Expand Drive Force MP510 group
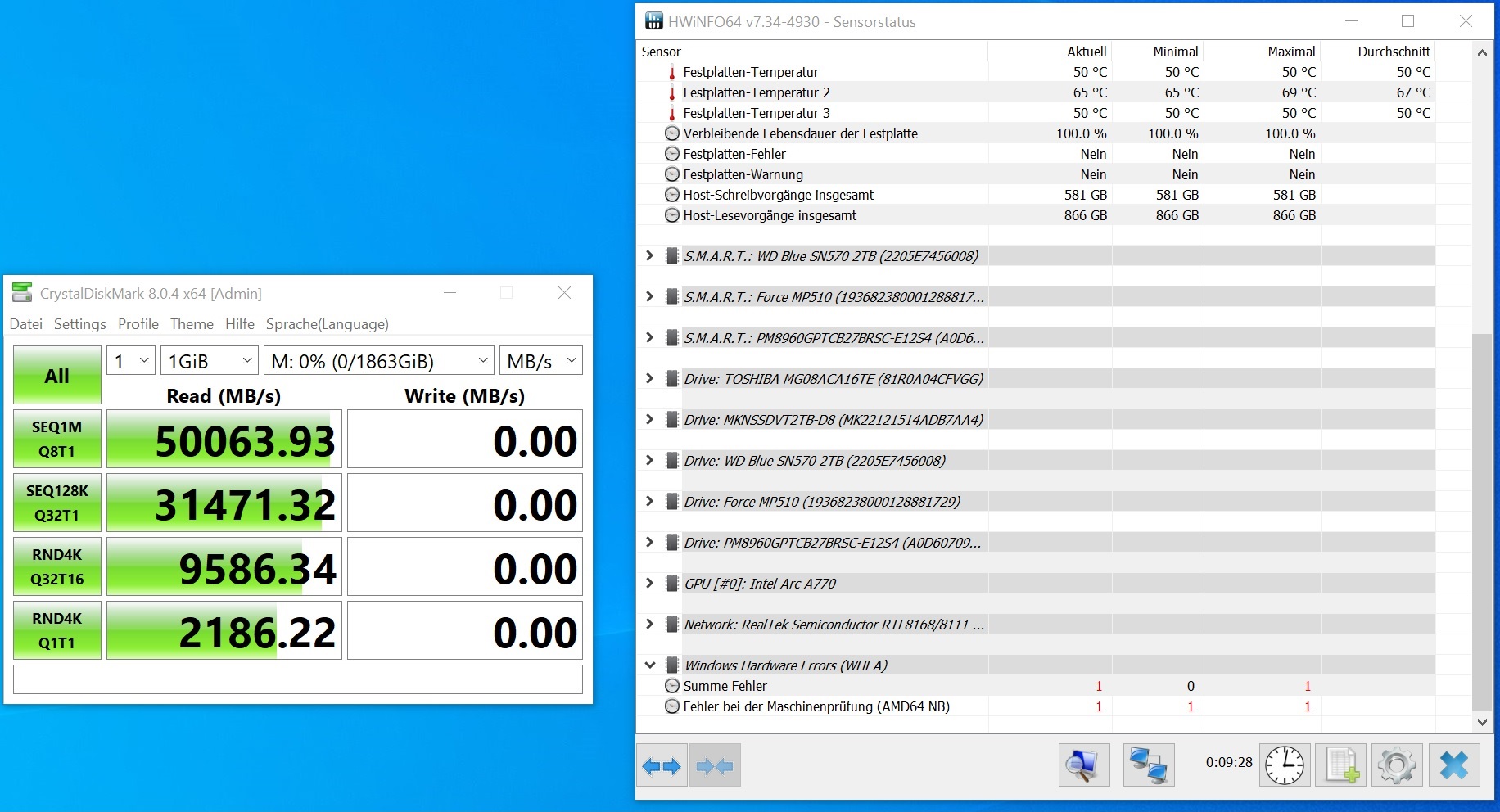The height and width of the screenshot is (812, 1500). (x=650, y=501)
